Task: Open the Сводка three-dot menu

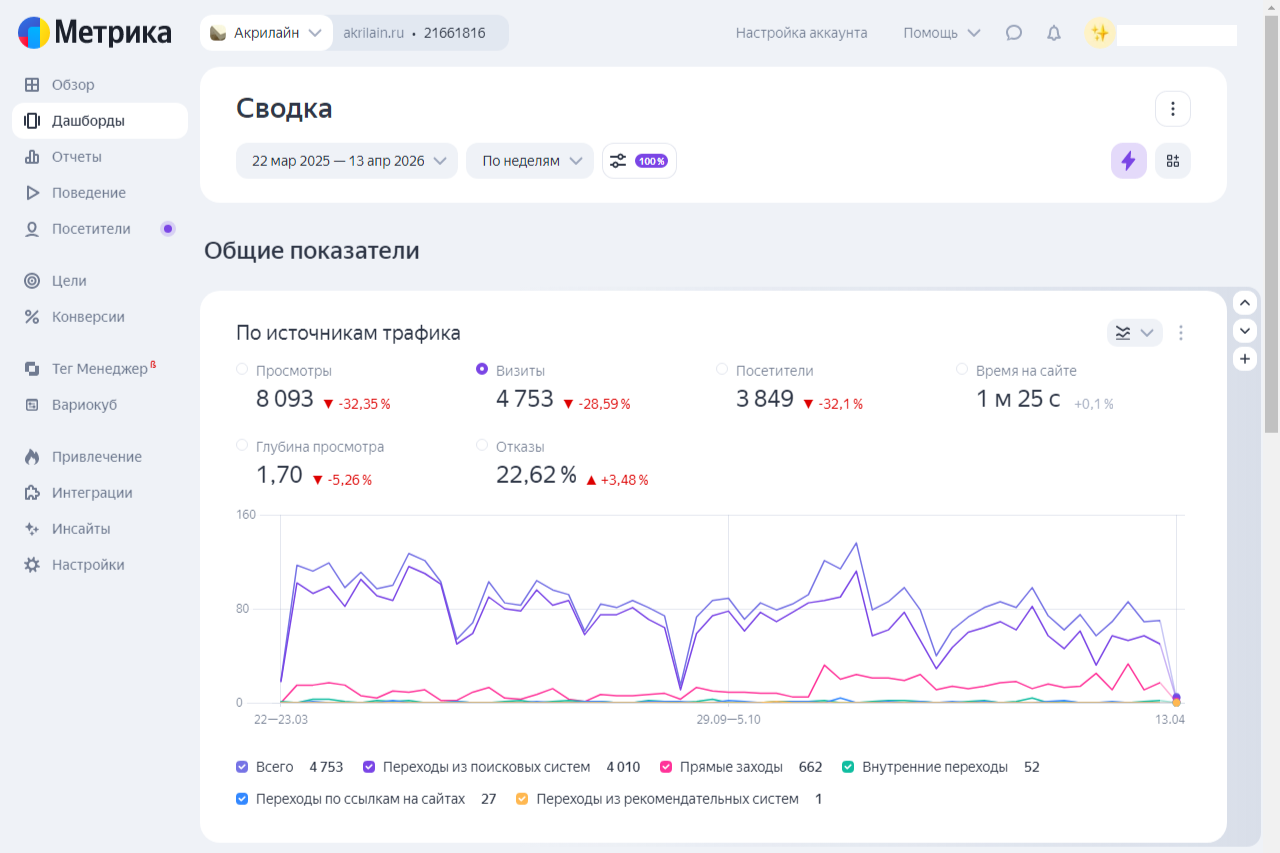Action: click(1173, 109)
